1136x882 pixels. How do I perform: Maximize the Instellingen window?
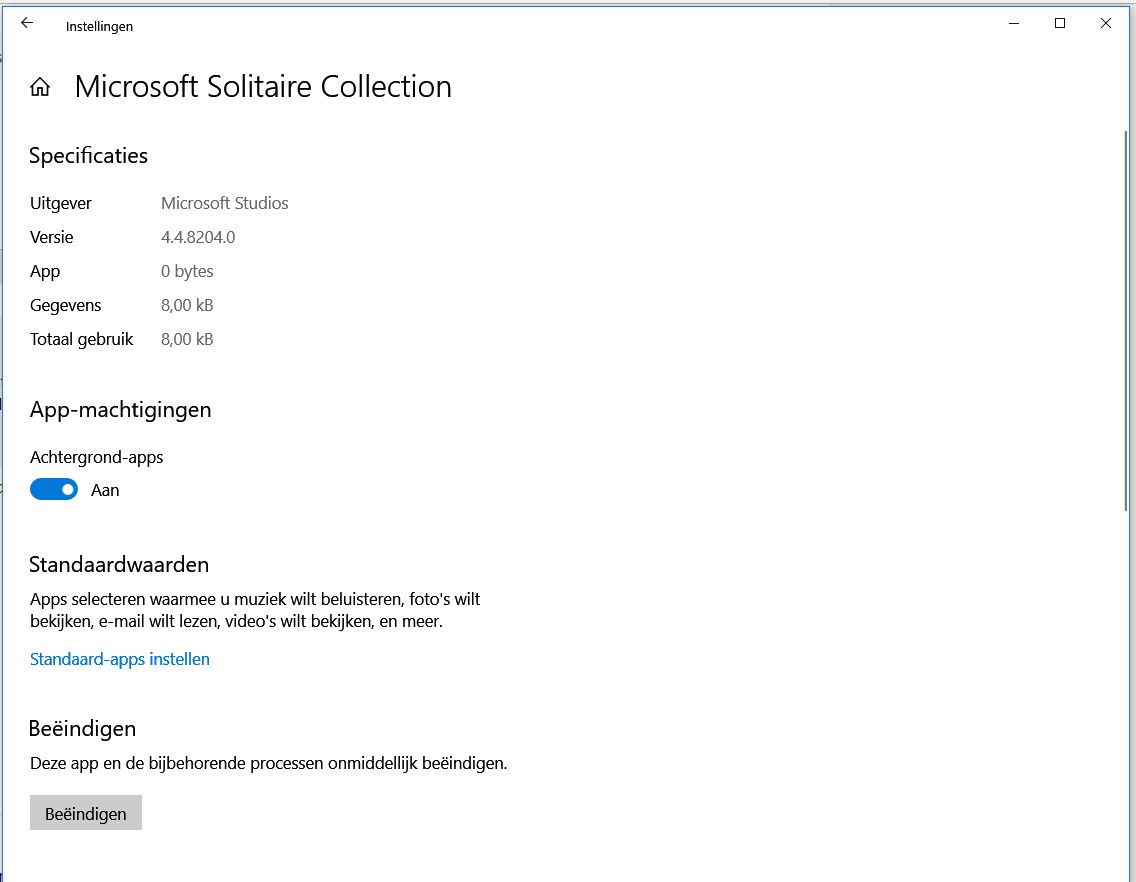click(x=1059, y=23)
